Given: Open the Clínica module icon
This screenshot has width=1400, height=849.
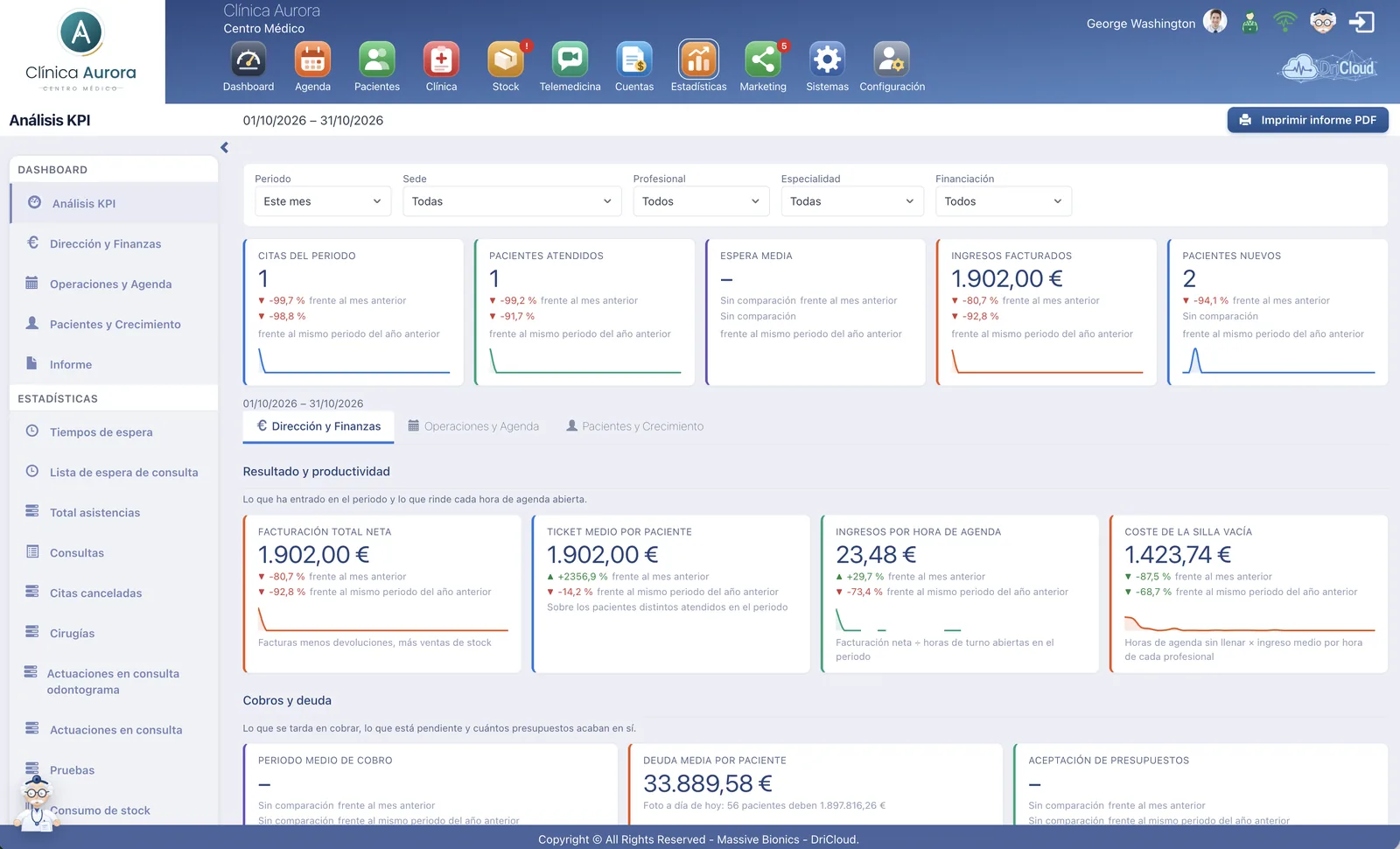Looking at the screenshot, I should click(441, 60).
